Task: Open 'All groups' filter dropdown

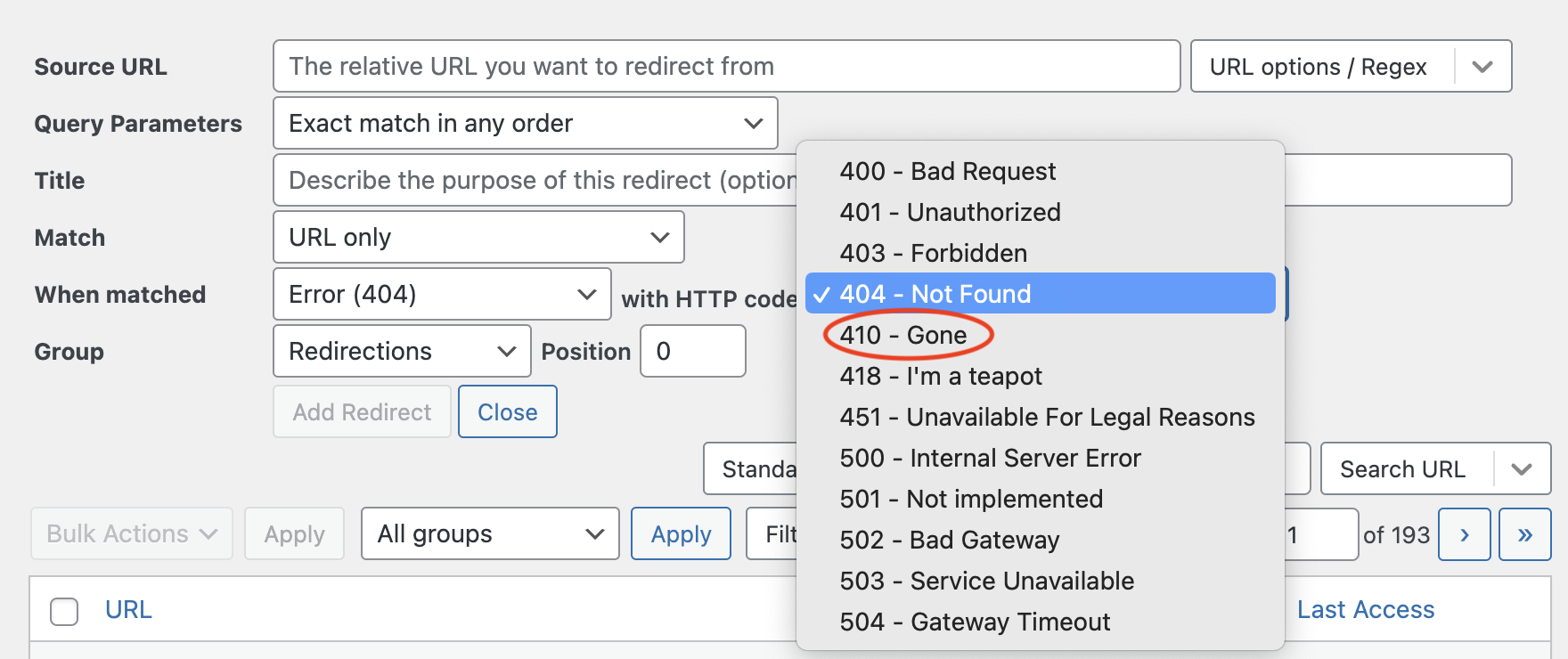Action: click(490, 534)
